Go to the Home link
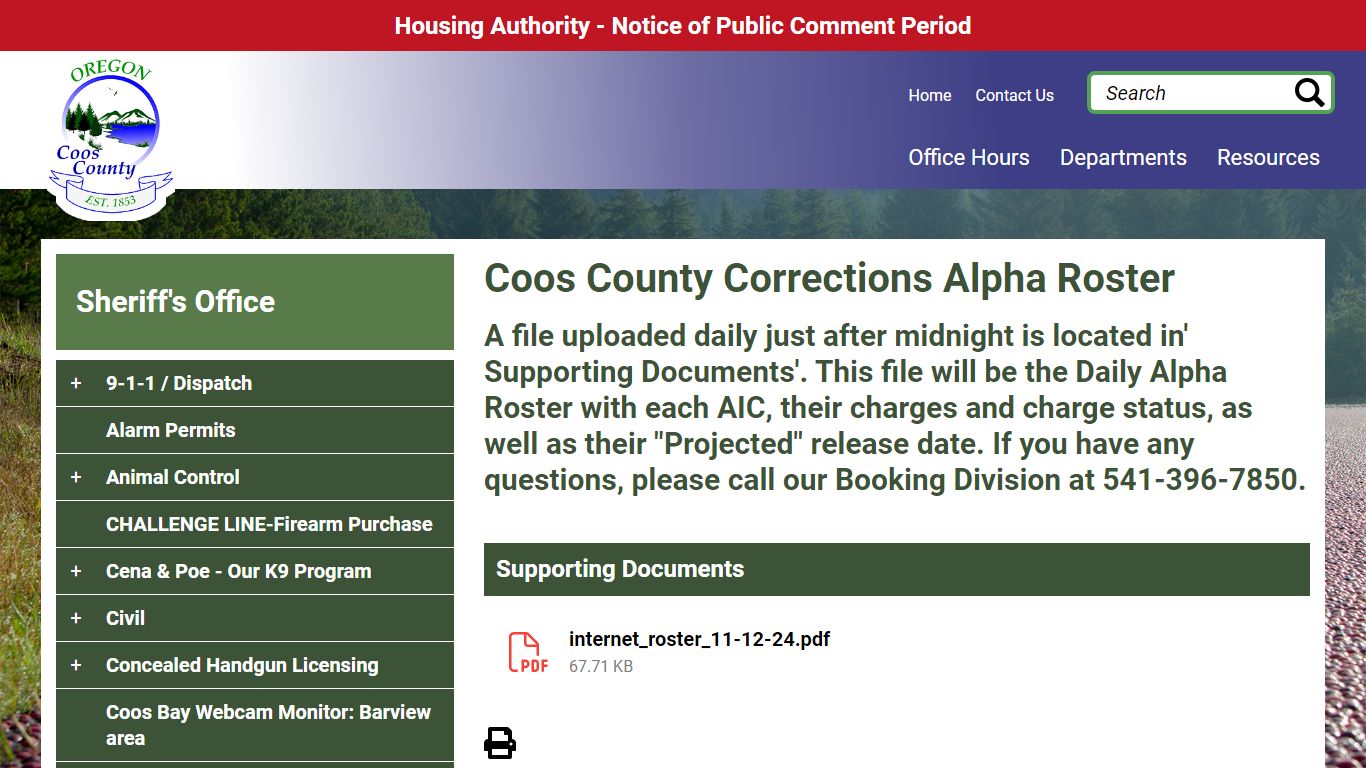Viewport: 1366px width, 768px height. [929, 95]
